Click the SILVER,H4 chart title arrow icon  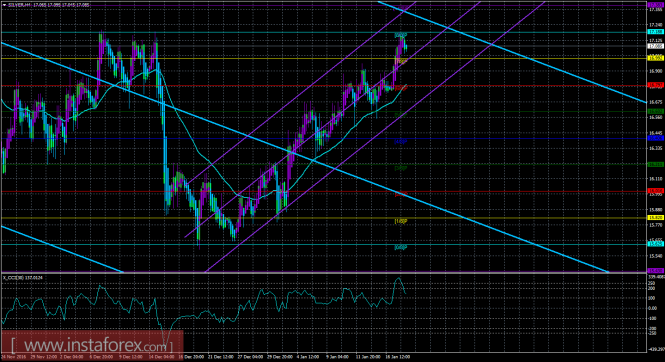click(4, 5)
